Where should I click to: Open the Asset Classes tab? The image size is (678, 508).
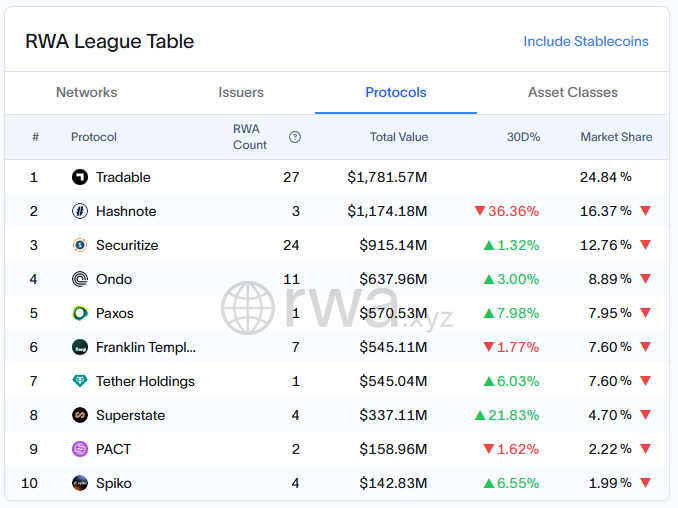click(x=572, y=92)
